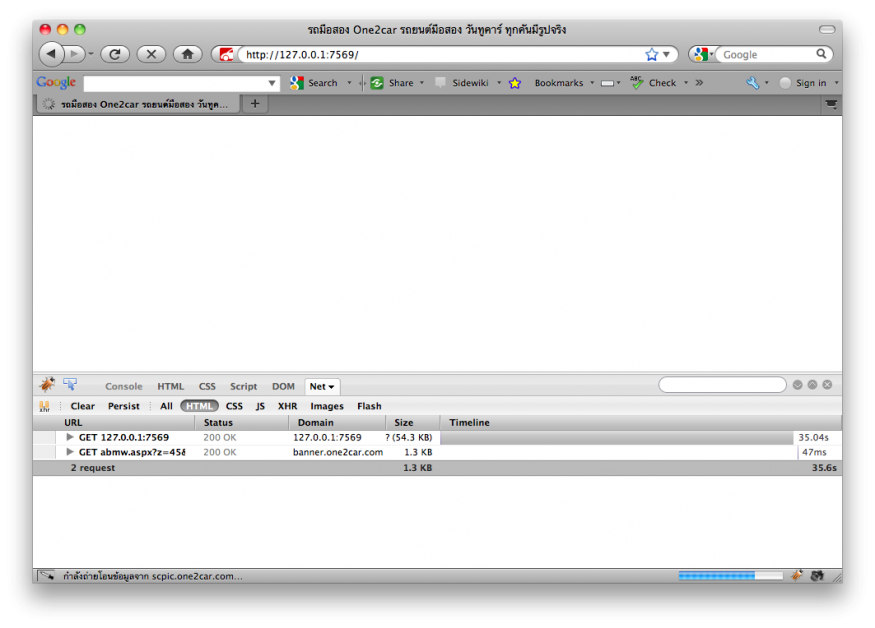Image resolution: width=875 pixels, height=628 pixels.
Task: Open the Check dropdown arrow
Action: click(686, 83)
